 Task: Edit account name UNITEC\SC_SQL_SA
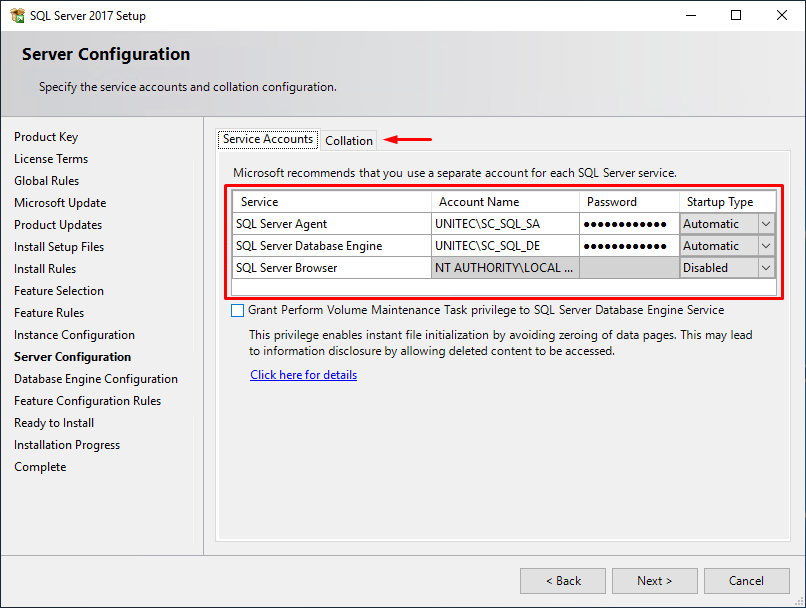pos(505,224)
